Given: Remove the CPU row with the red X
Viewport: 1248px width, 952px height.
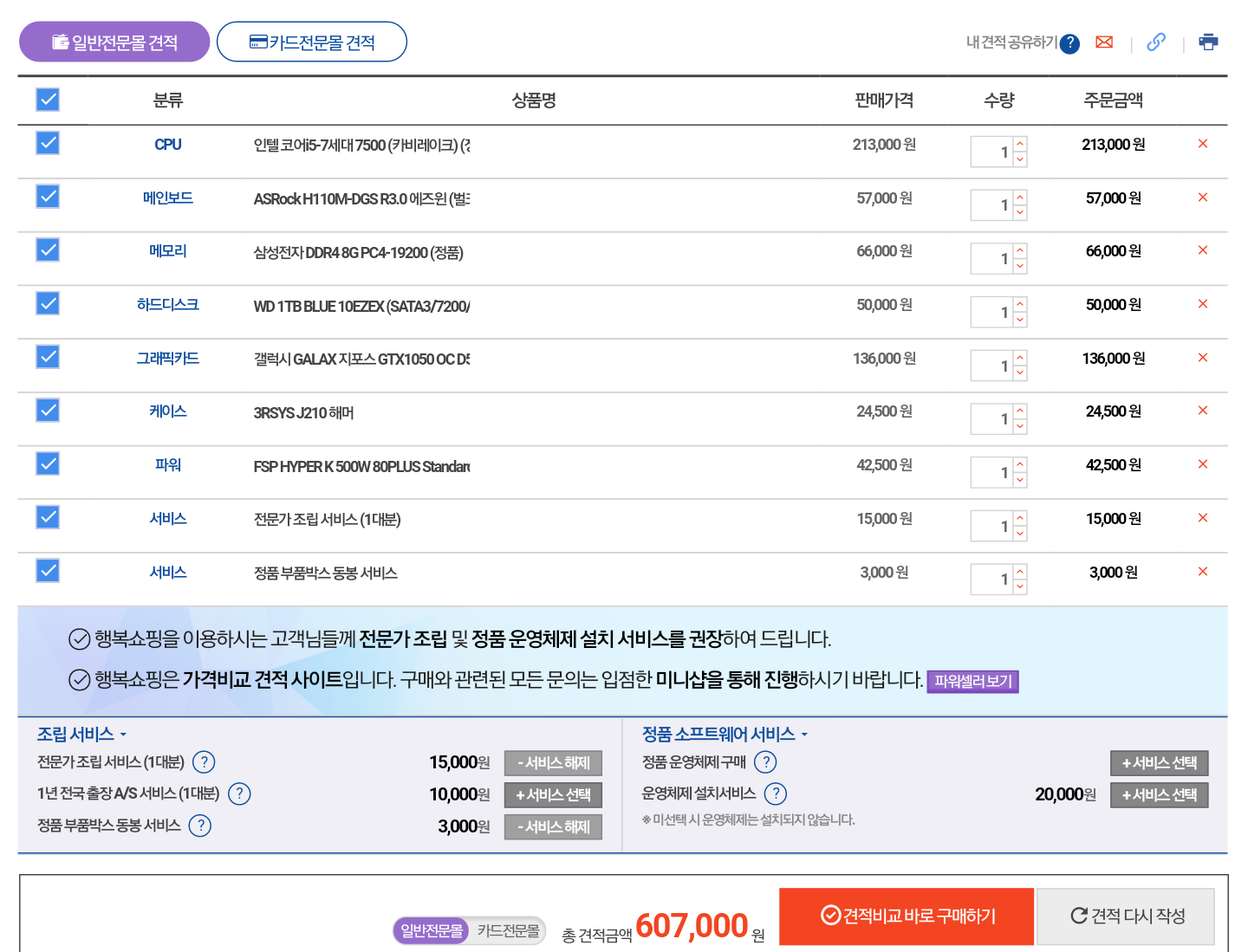Looking at the screenshot, I should pyautogui.click(x=1203, y=144).
